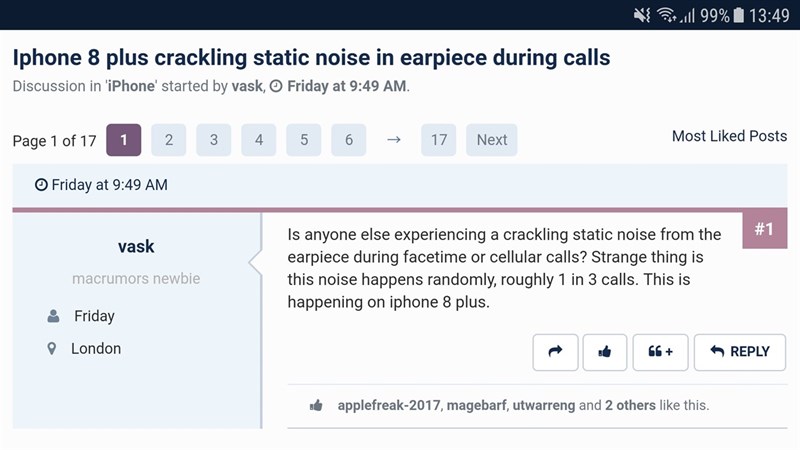The height and width of the screenshot is (450, 800).
Task: Open the Most Liked Posts link
Action: pos(729,136)
